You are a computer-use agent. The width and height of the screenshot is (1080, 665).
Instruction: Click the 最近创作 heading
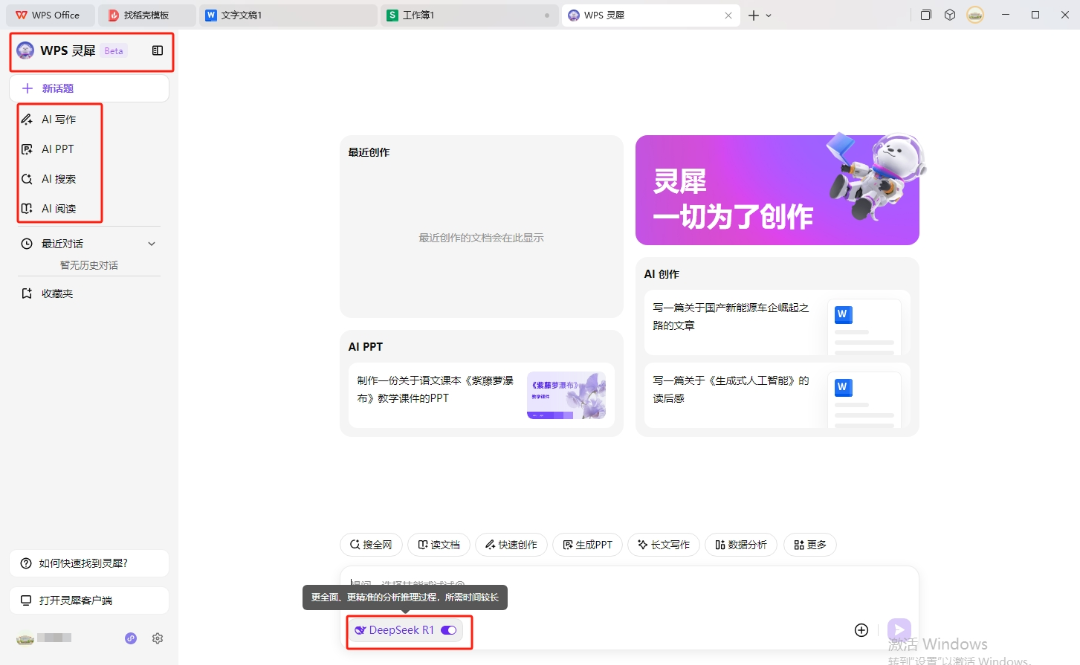coord(368,152)
